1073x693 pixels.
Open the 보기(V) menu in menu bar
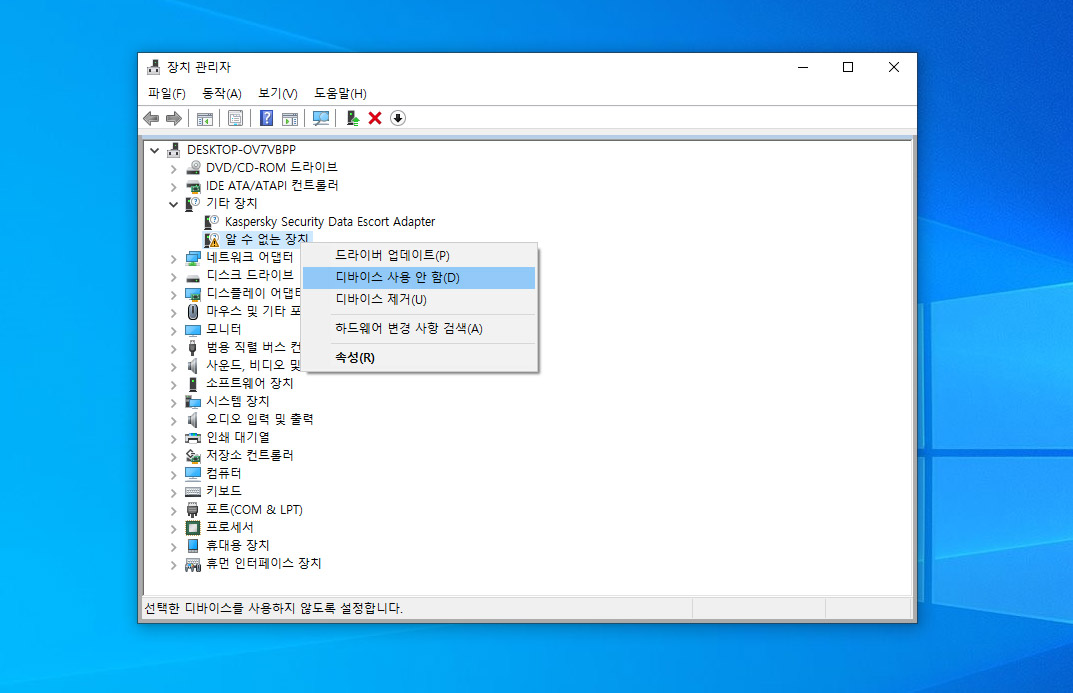tap(277, 93)
